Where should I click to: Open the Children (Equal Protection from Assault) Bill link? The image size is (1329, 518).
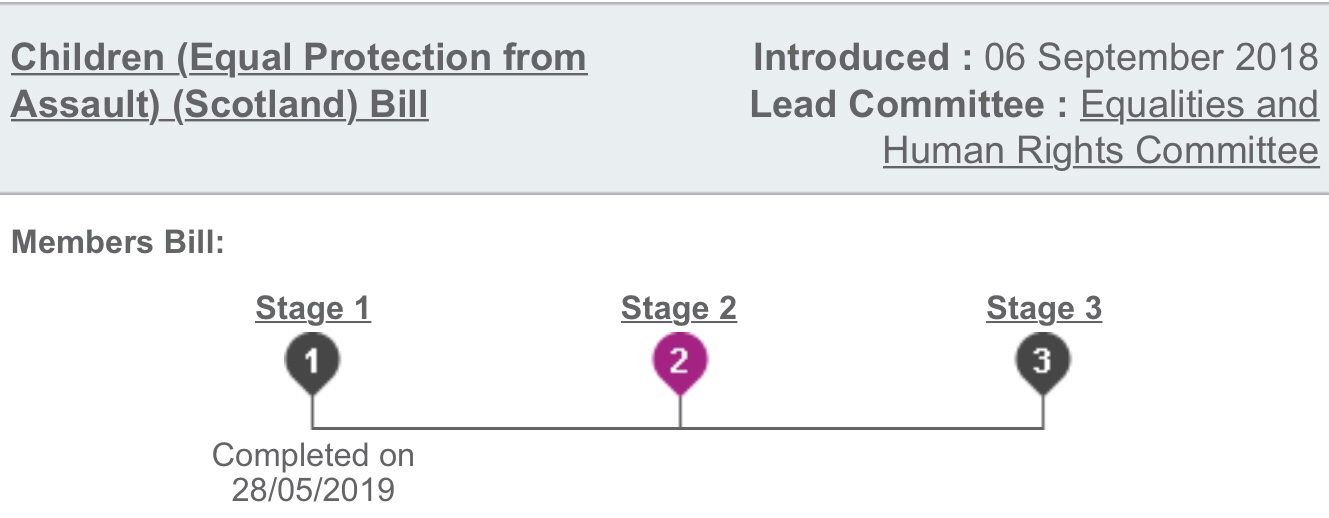[x=298, y=58]
